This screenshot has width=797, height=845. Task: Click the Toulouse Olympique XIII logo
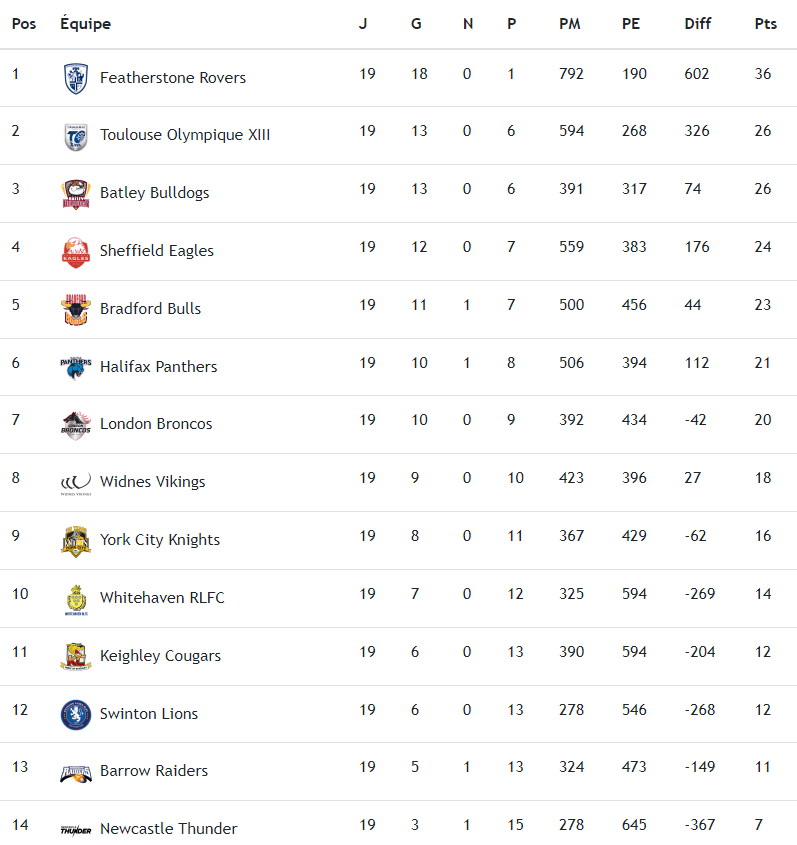[76, 136]
